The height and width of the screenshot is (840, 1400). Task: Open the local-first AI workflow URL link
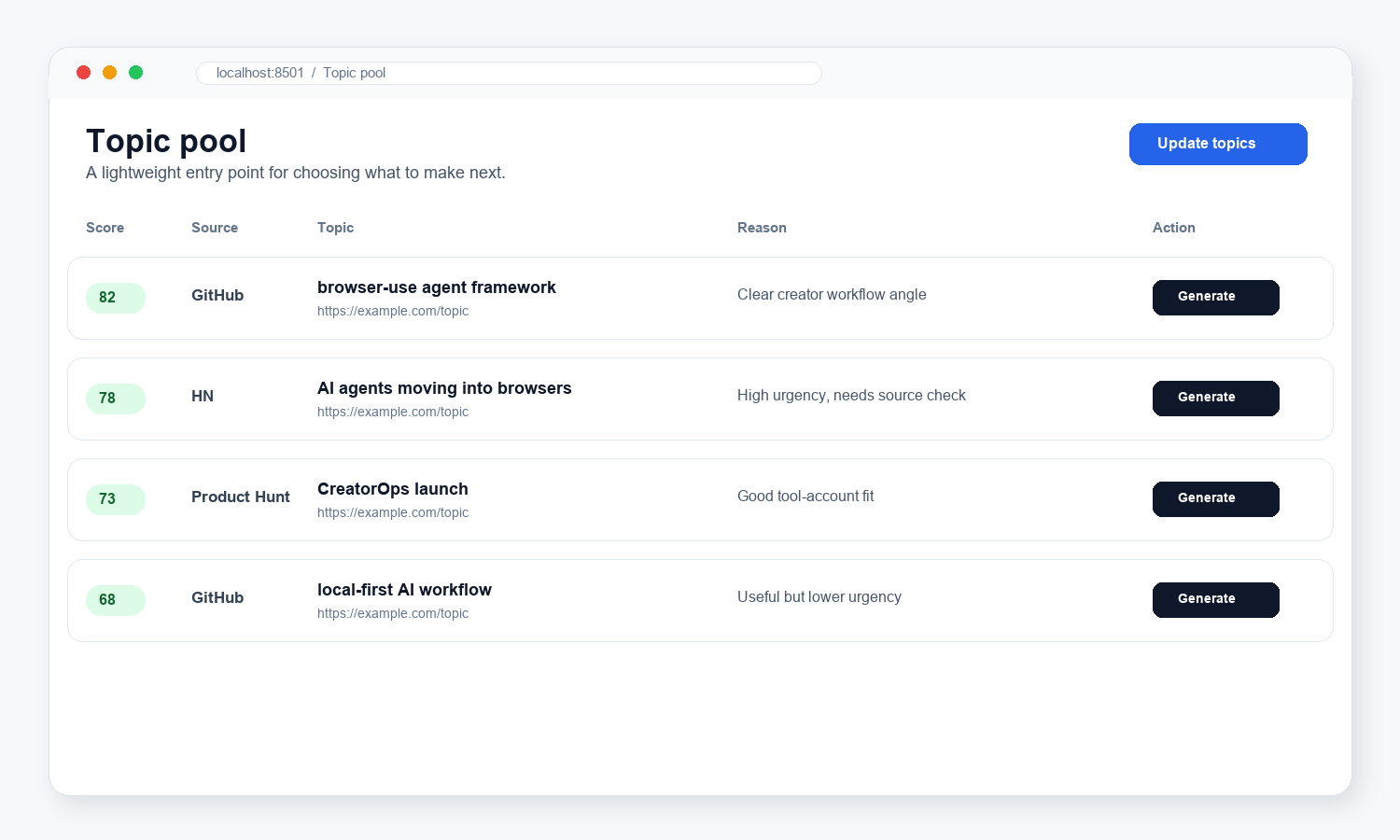click(x=393, y=613)
